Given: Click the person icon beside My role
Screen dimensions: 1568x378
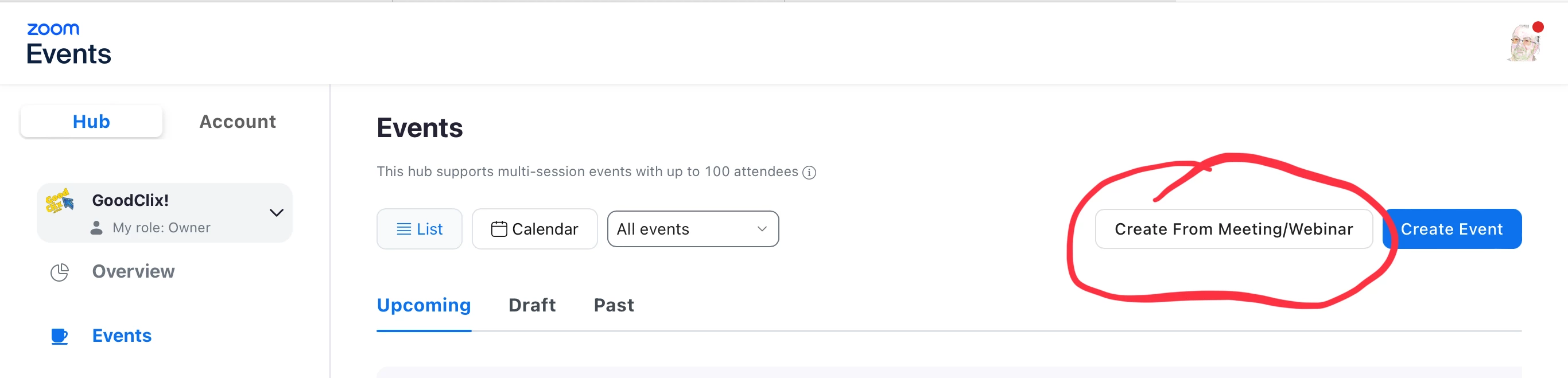Looking at the screenshot, I should (96, 228).
